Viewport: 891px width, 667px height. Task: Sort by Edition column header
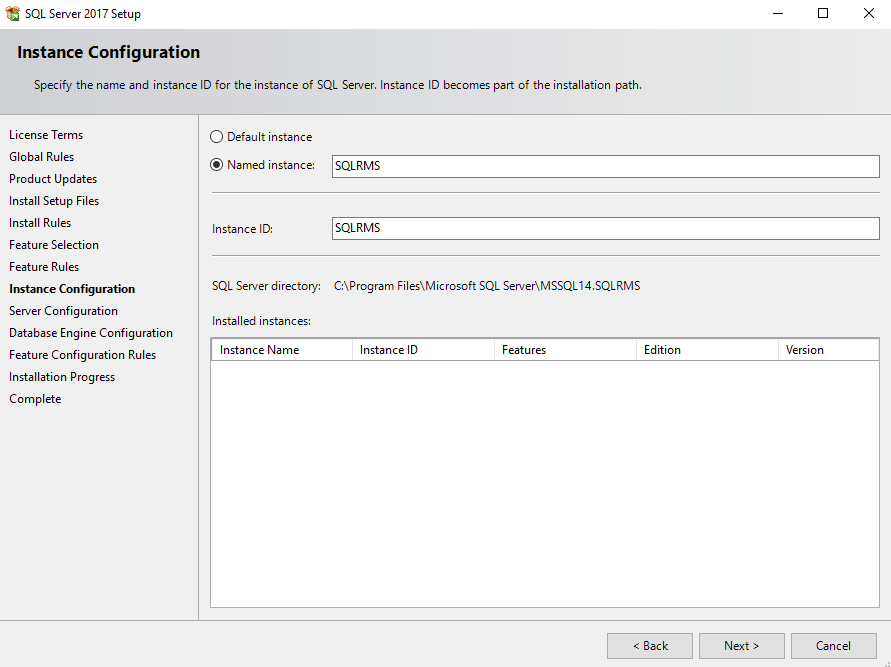point(707,350)
